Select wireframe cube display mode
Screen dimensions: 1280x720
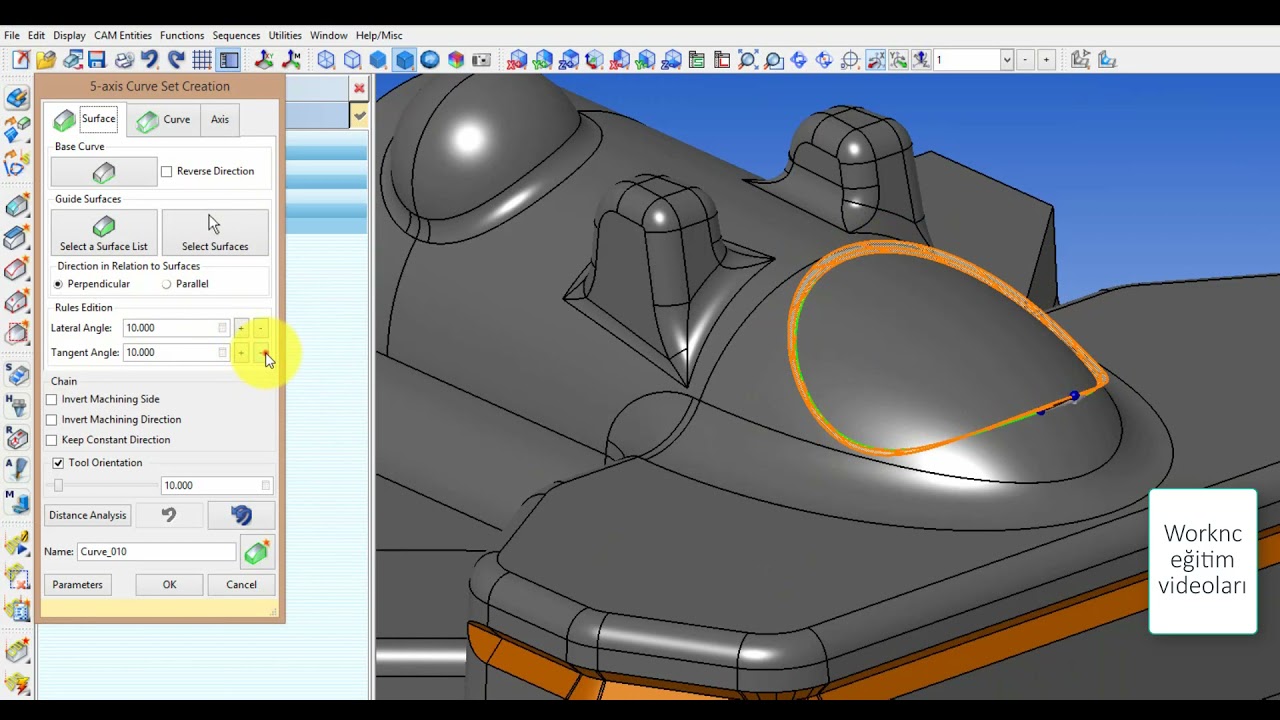click(326, 60)
